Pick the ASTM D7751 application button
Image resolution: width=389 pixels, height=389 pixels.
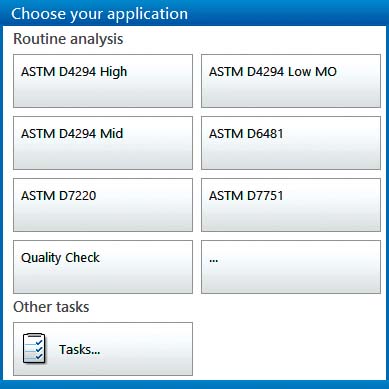pyautogui.click(x=291, y=205)
